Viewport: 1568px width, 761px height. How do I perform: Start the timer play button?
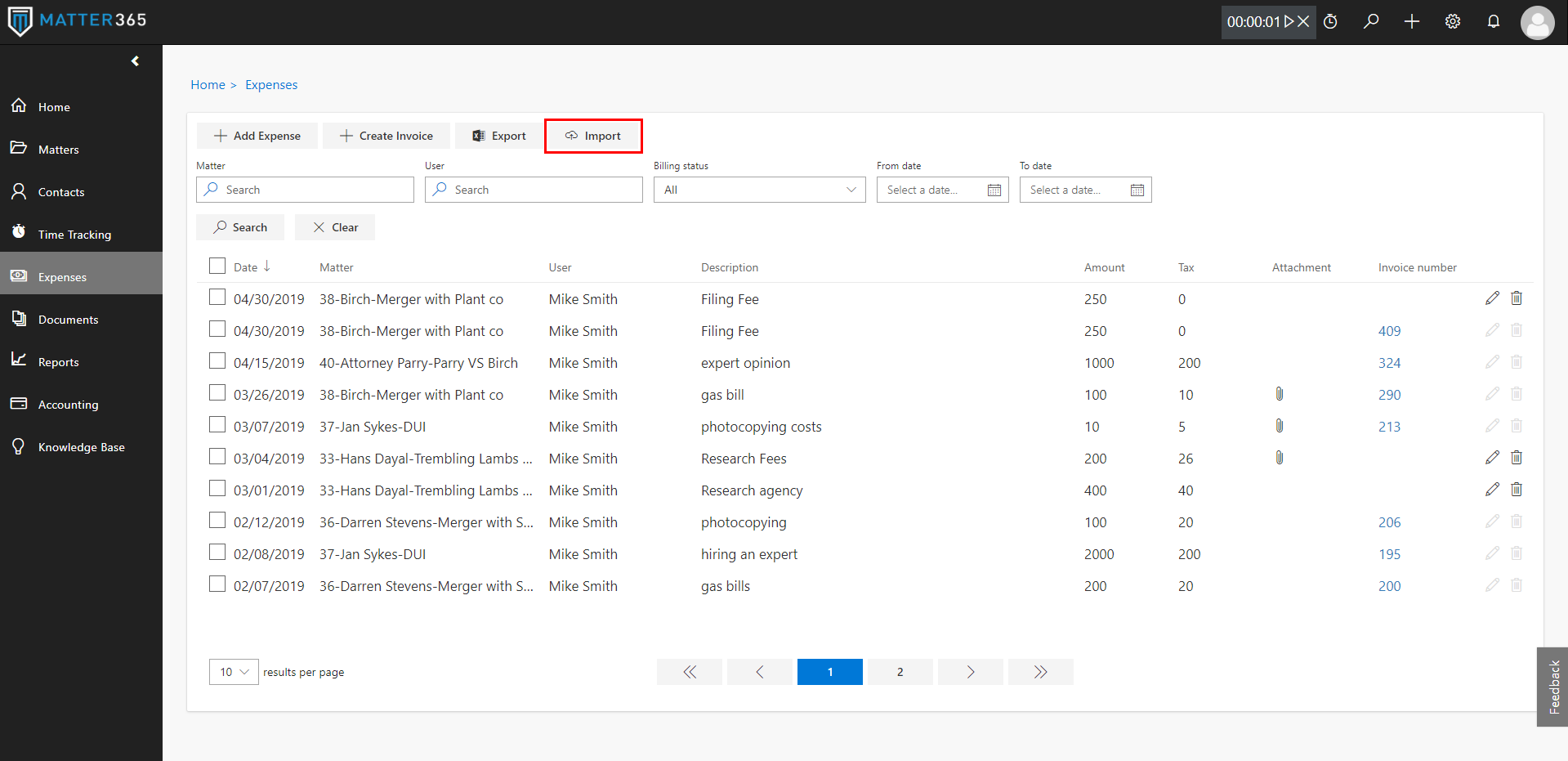(x=1289, y=22)
